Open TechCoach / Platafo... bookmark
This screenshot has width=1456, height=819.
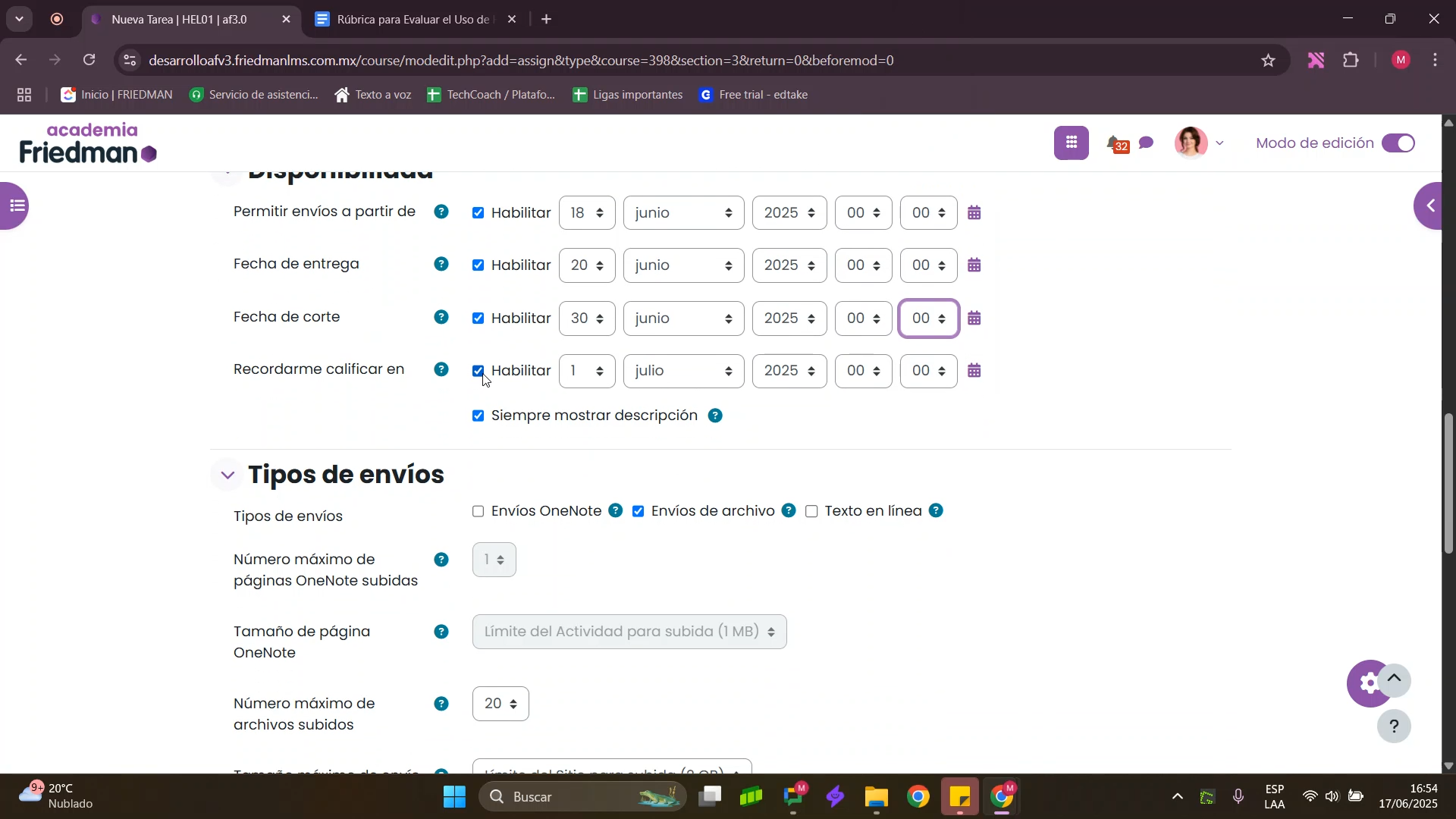point(491,95)
